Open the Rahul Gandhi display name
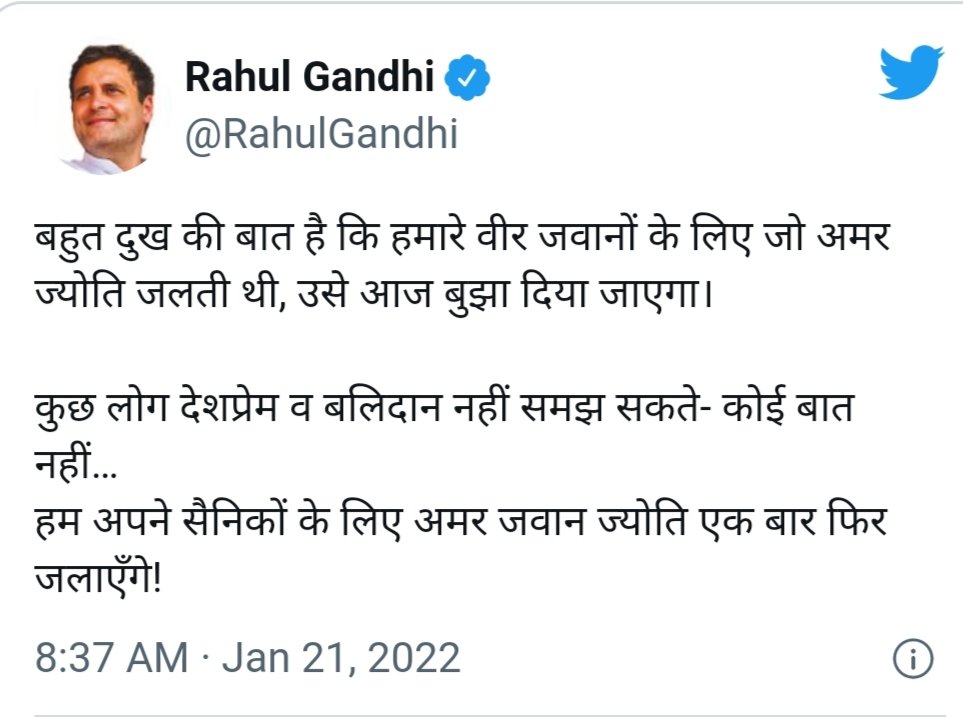 (310, 77)
